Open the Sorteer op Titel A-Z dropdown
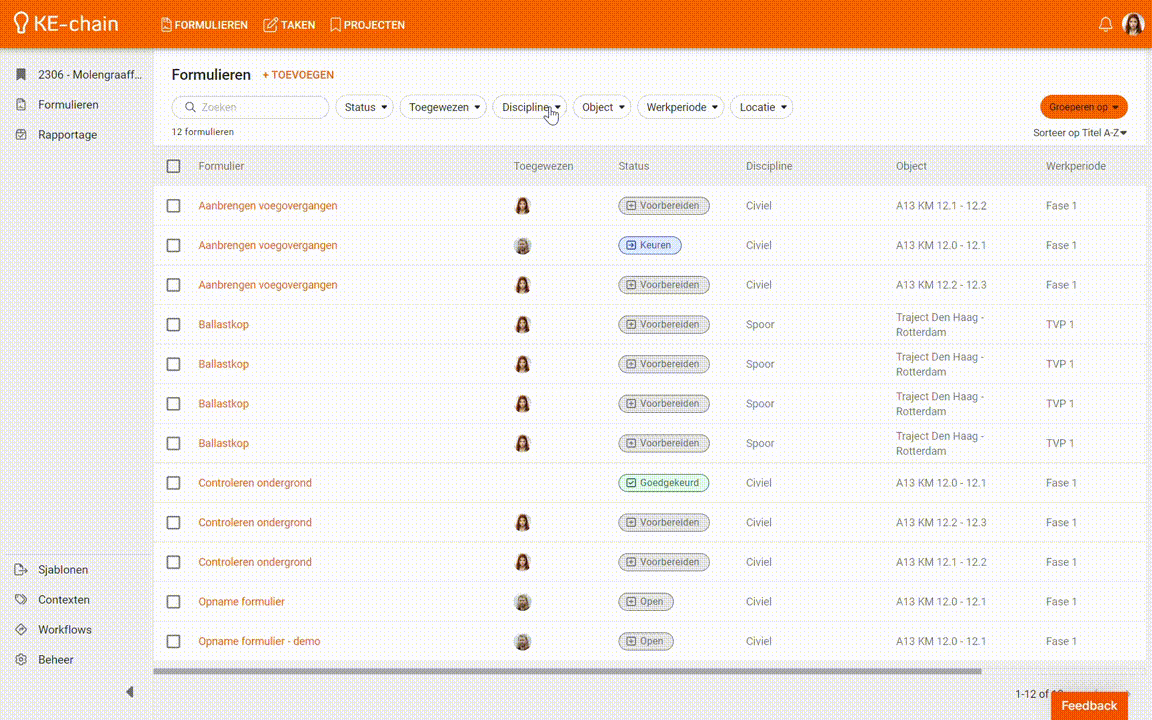 click(1080, 133)
